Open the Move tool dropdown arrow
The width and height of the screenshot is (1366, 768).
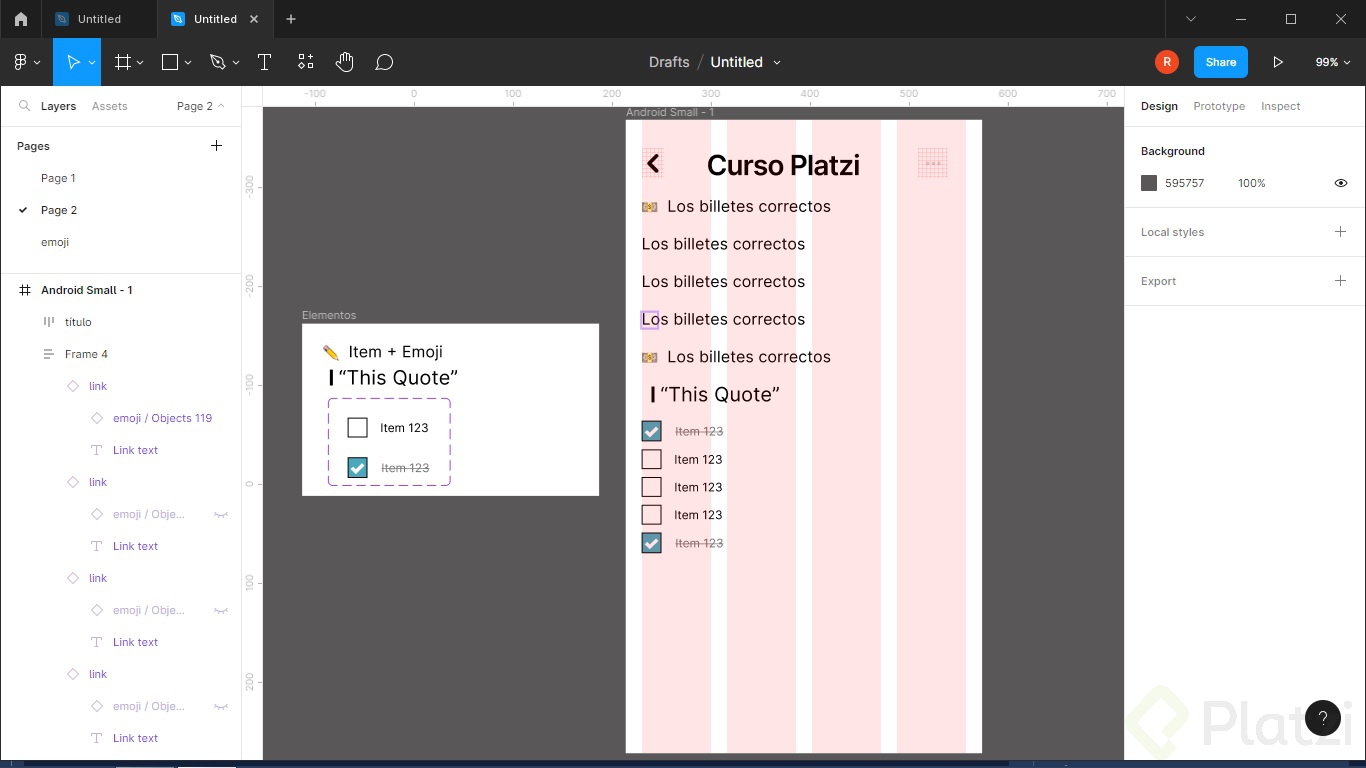[x=92, y=62]
